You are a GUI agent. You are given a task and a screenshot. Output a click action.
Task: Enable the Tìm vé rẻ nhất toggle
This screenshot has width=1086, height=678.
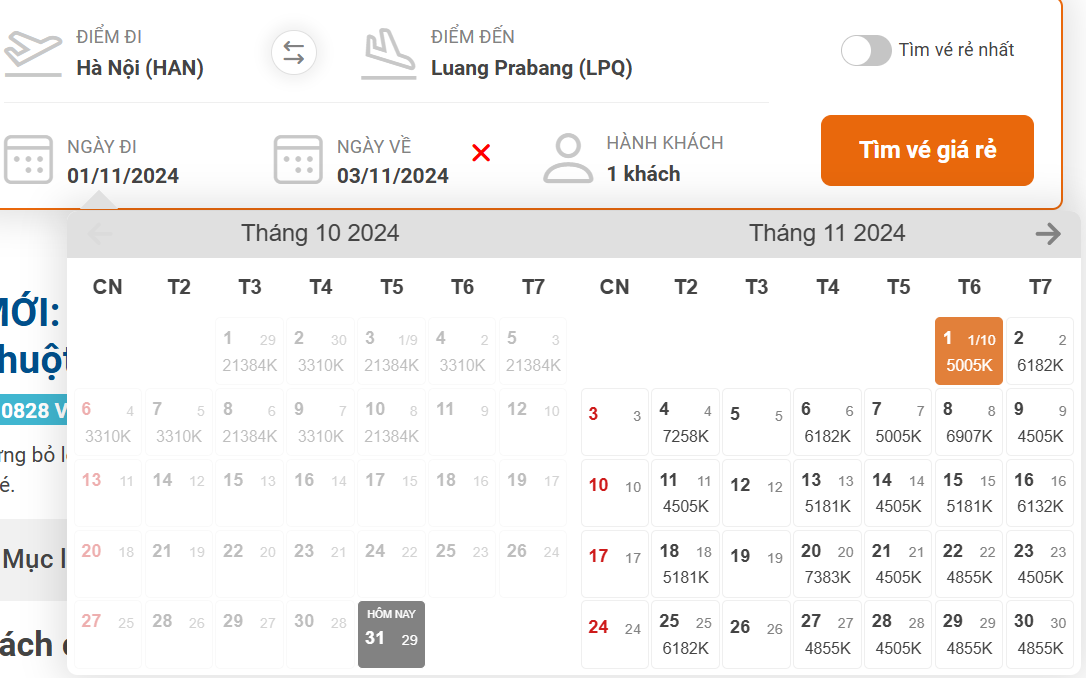[x=866, y=50]
